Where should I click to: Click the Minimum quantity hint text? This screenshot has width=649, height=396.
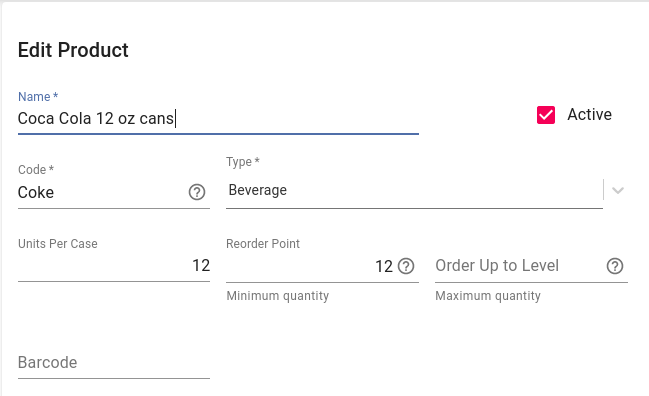click(x=278, y=296)
